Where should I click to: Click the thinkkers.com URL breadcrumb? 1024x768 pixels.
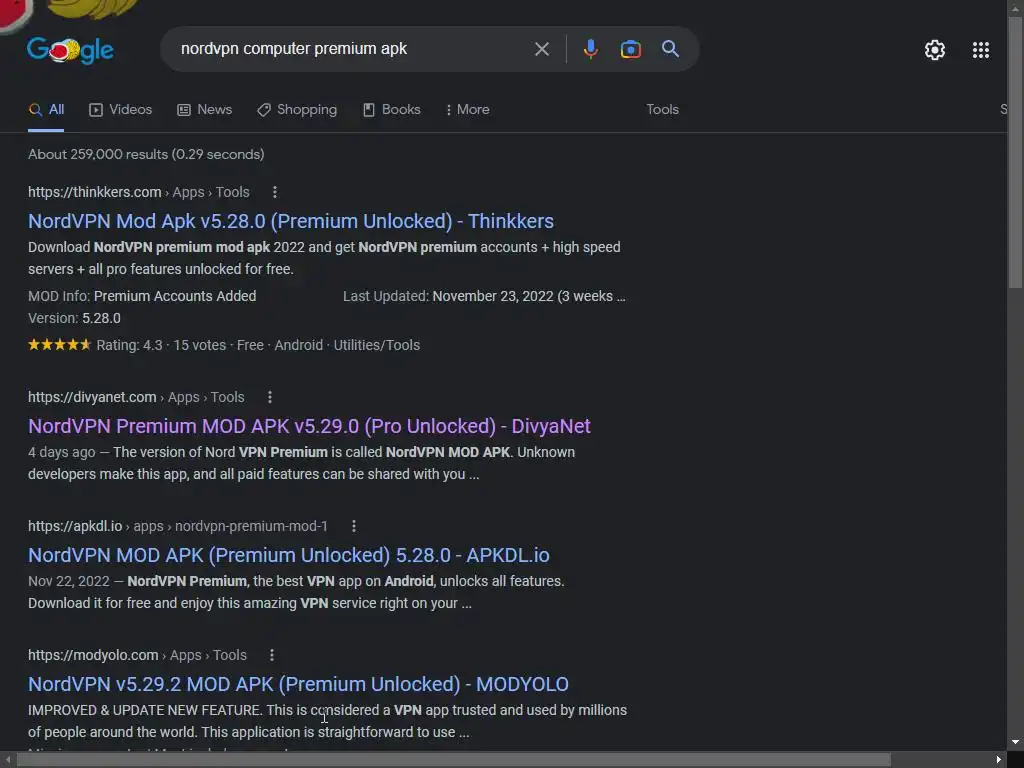pos(138,192)
